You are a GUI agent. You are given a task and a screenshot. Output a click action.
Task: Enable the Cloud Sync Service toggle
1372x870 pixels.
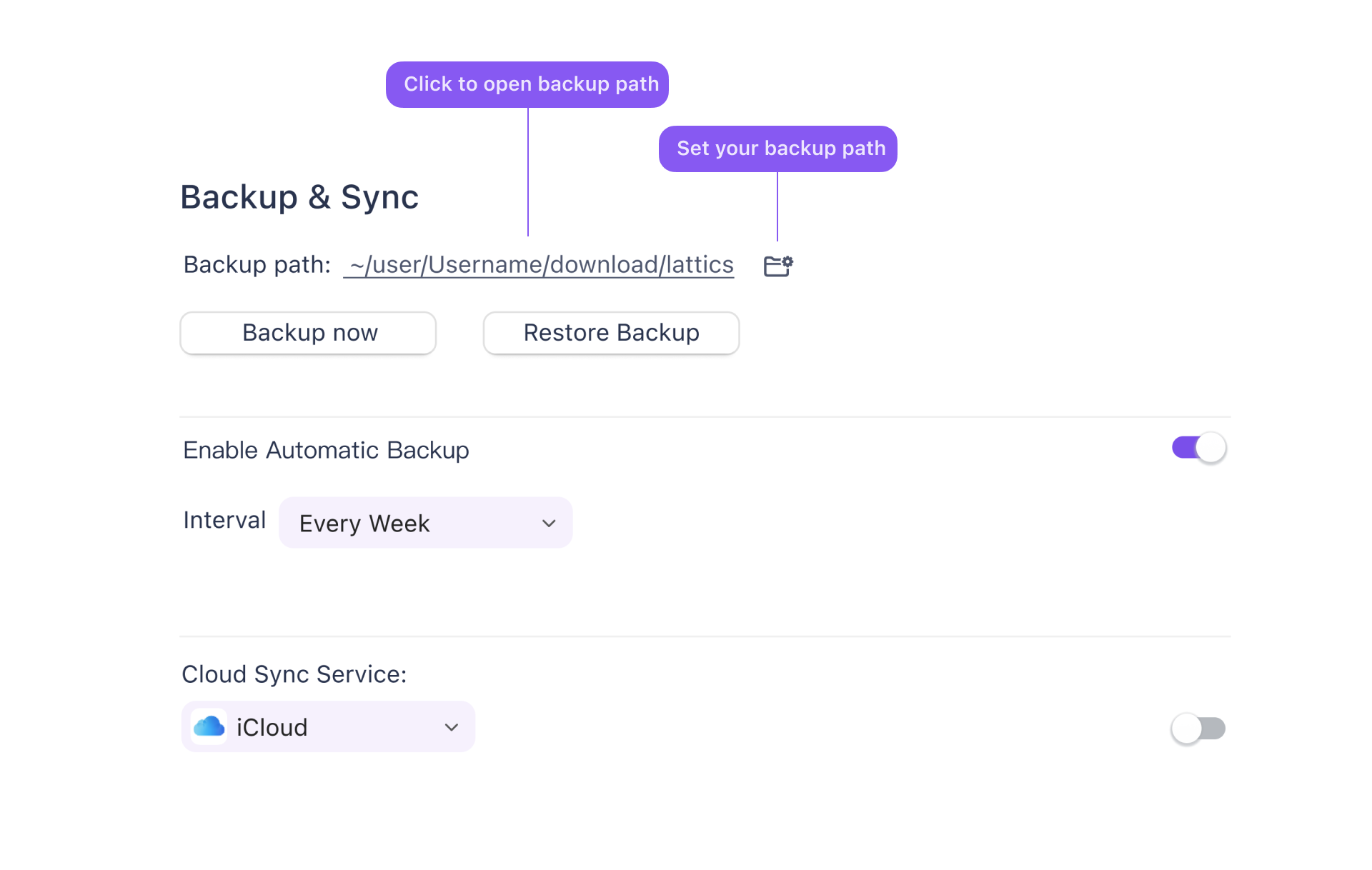click(1199, 729)
